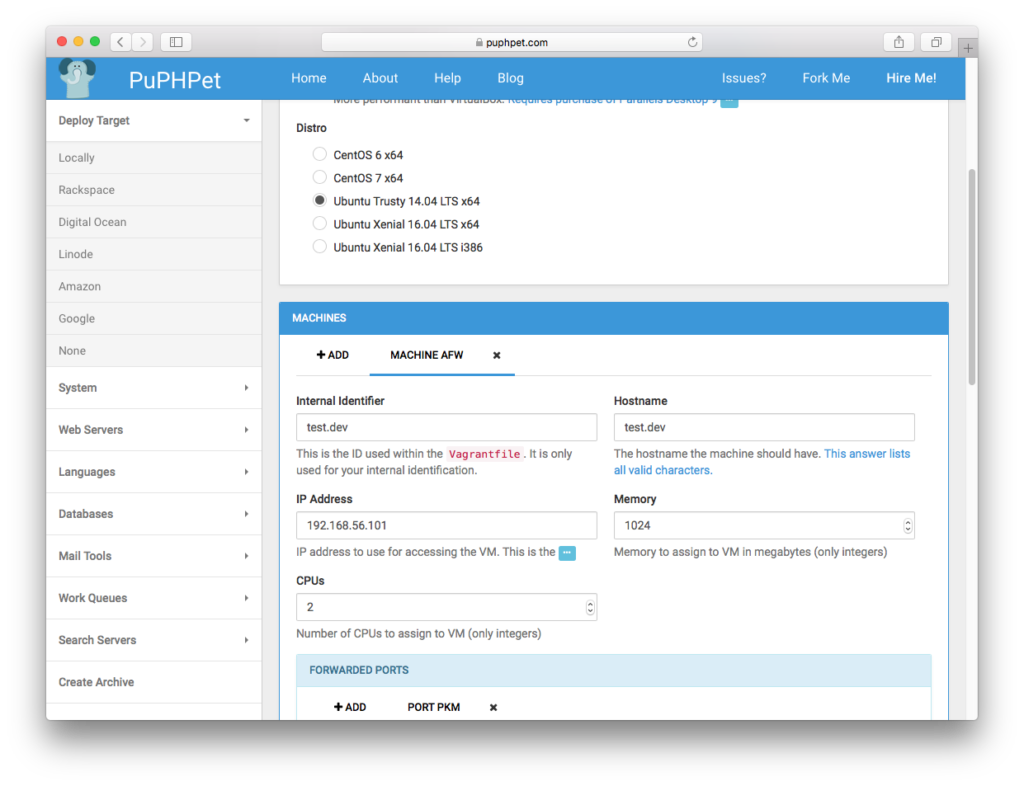Expand the Mail Tools section

point(154,556)
